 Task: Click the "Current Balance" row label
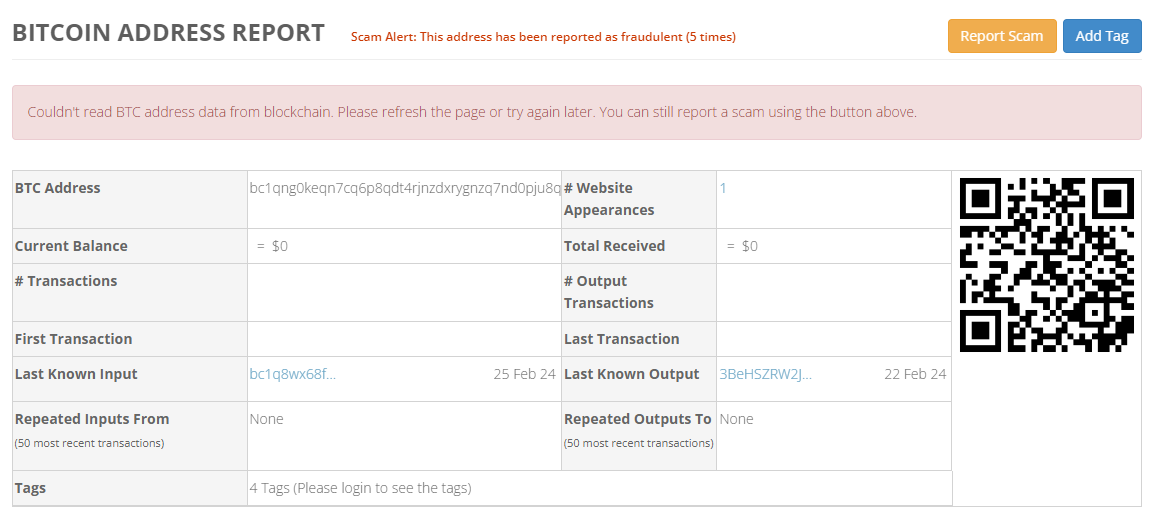[x=71, y=246]
